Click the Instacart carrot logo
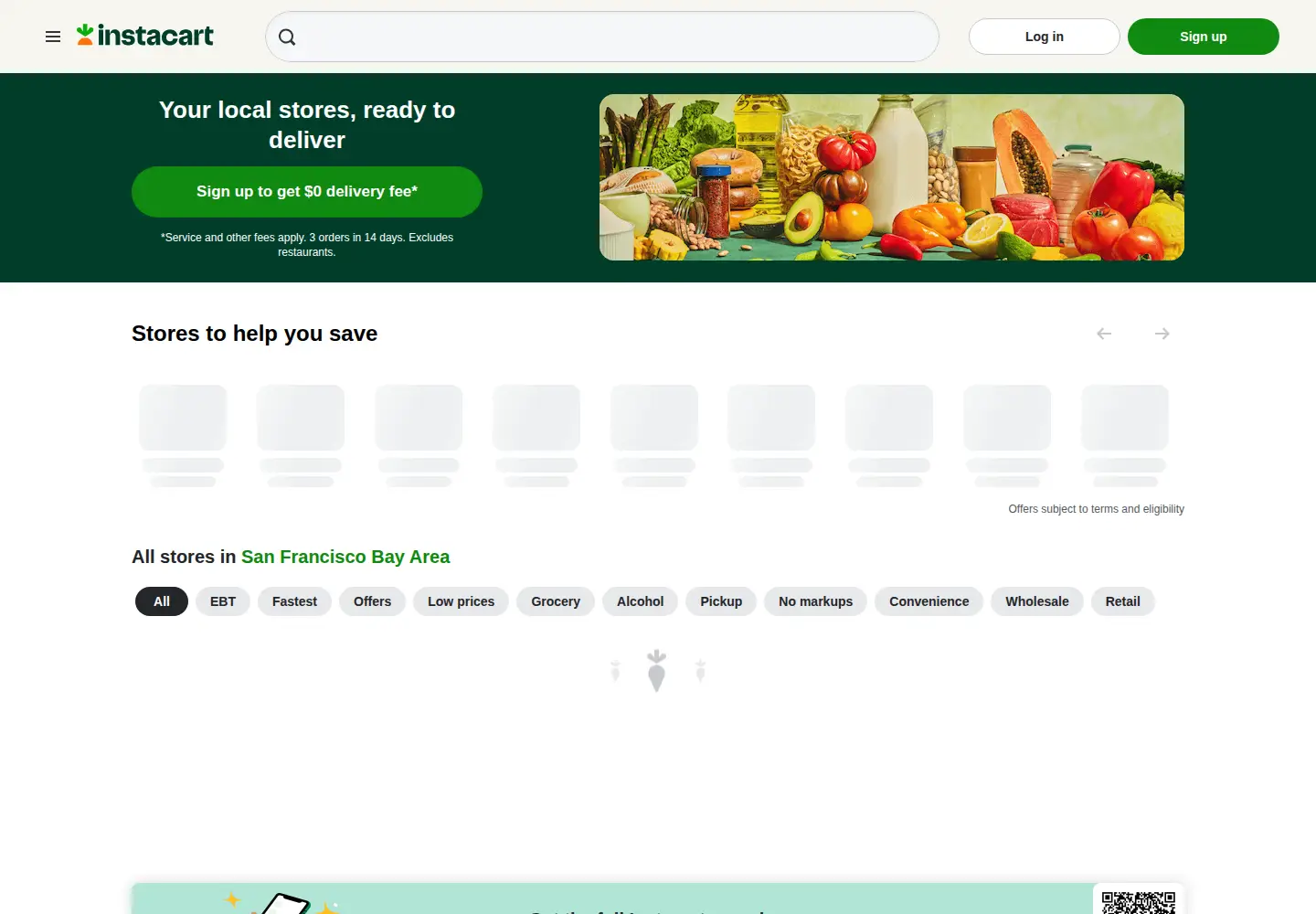This screenshot has width=1316, height=914. (x=145, y=36)
